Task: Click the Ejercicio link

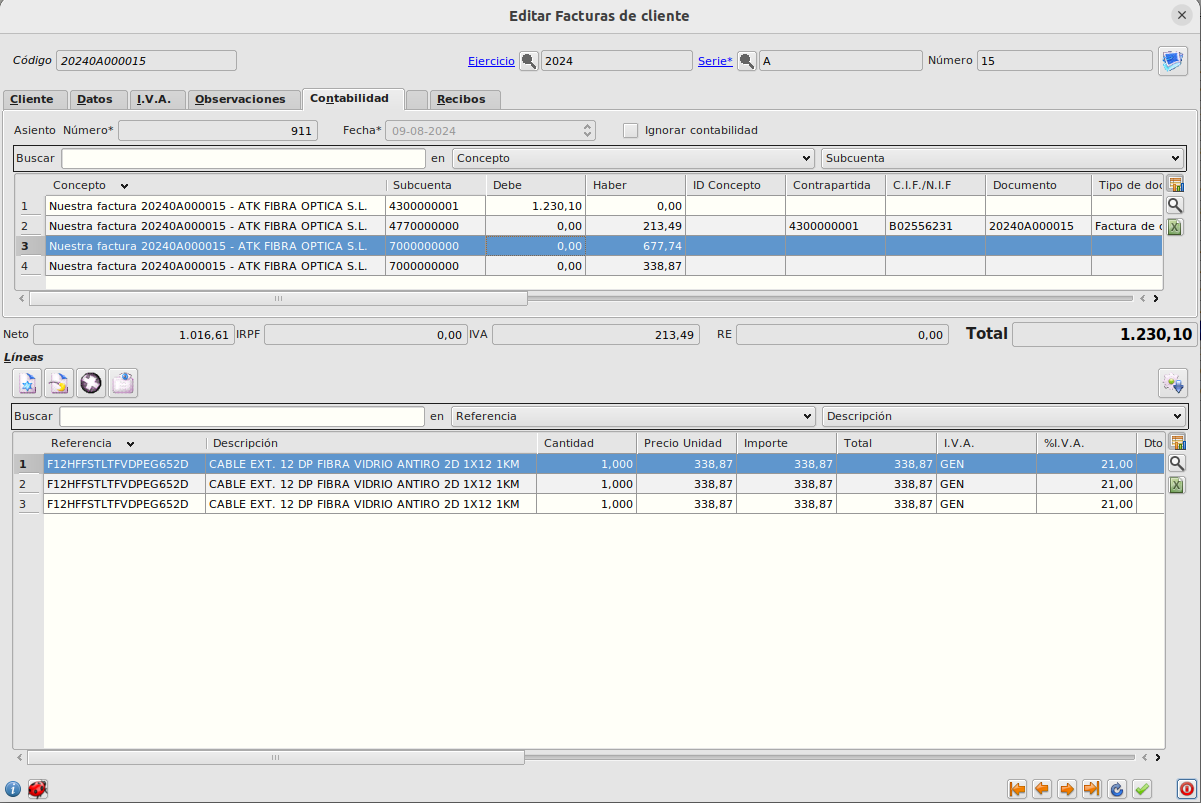Action: [491, 61]
